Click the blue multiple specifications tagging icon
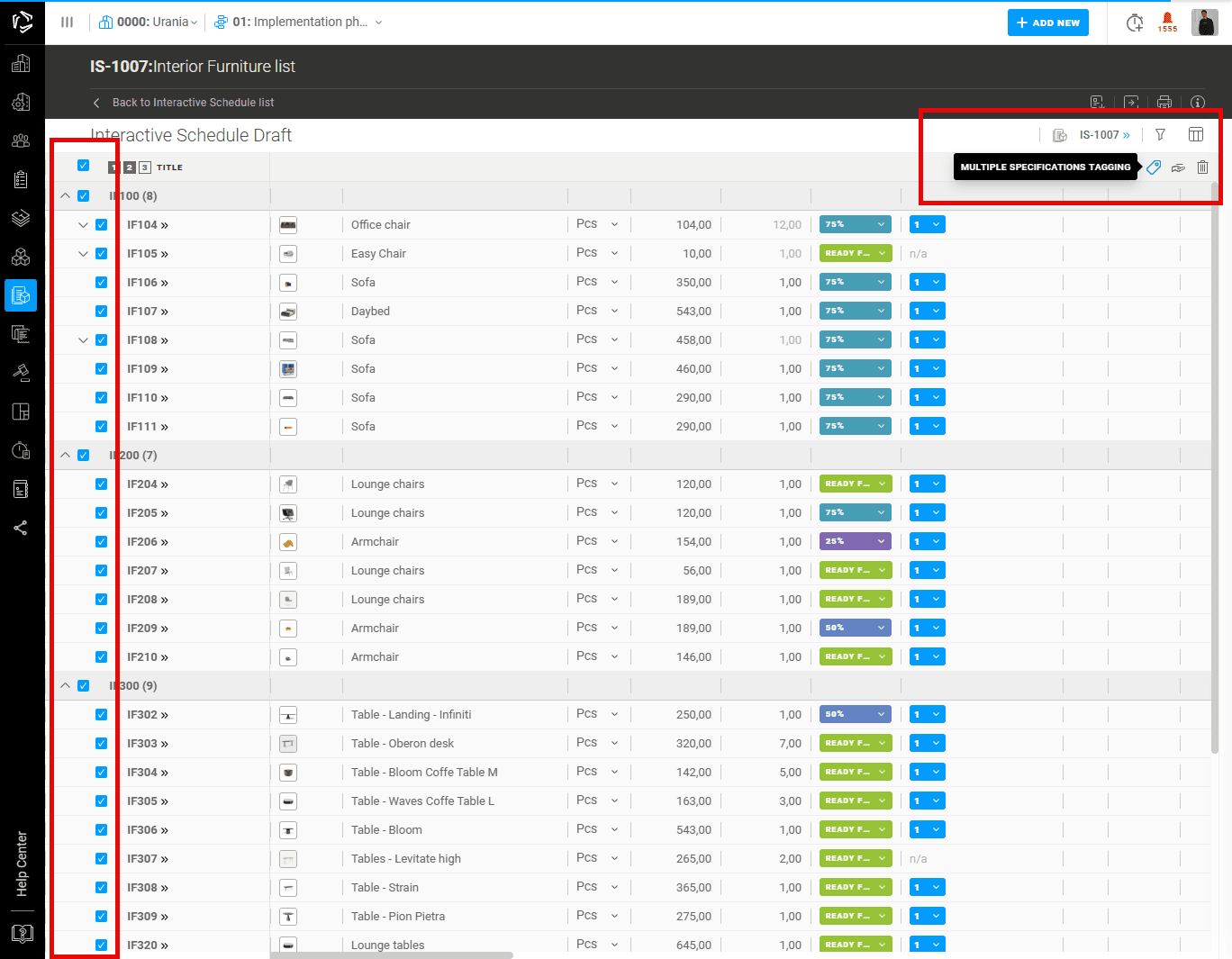Viewport: 1232px width, 959px height. tap(1154, 167)
